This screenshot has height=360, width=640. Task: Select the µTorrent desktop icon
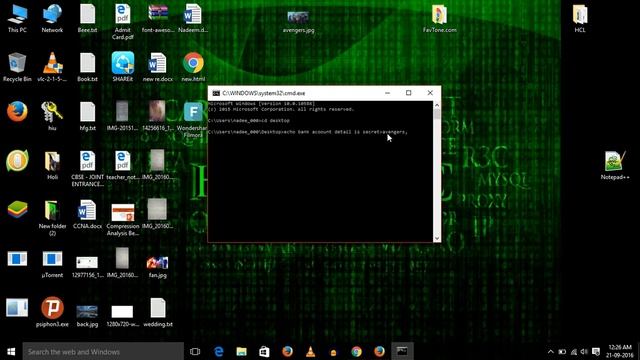[x=52, y=264]
